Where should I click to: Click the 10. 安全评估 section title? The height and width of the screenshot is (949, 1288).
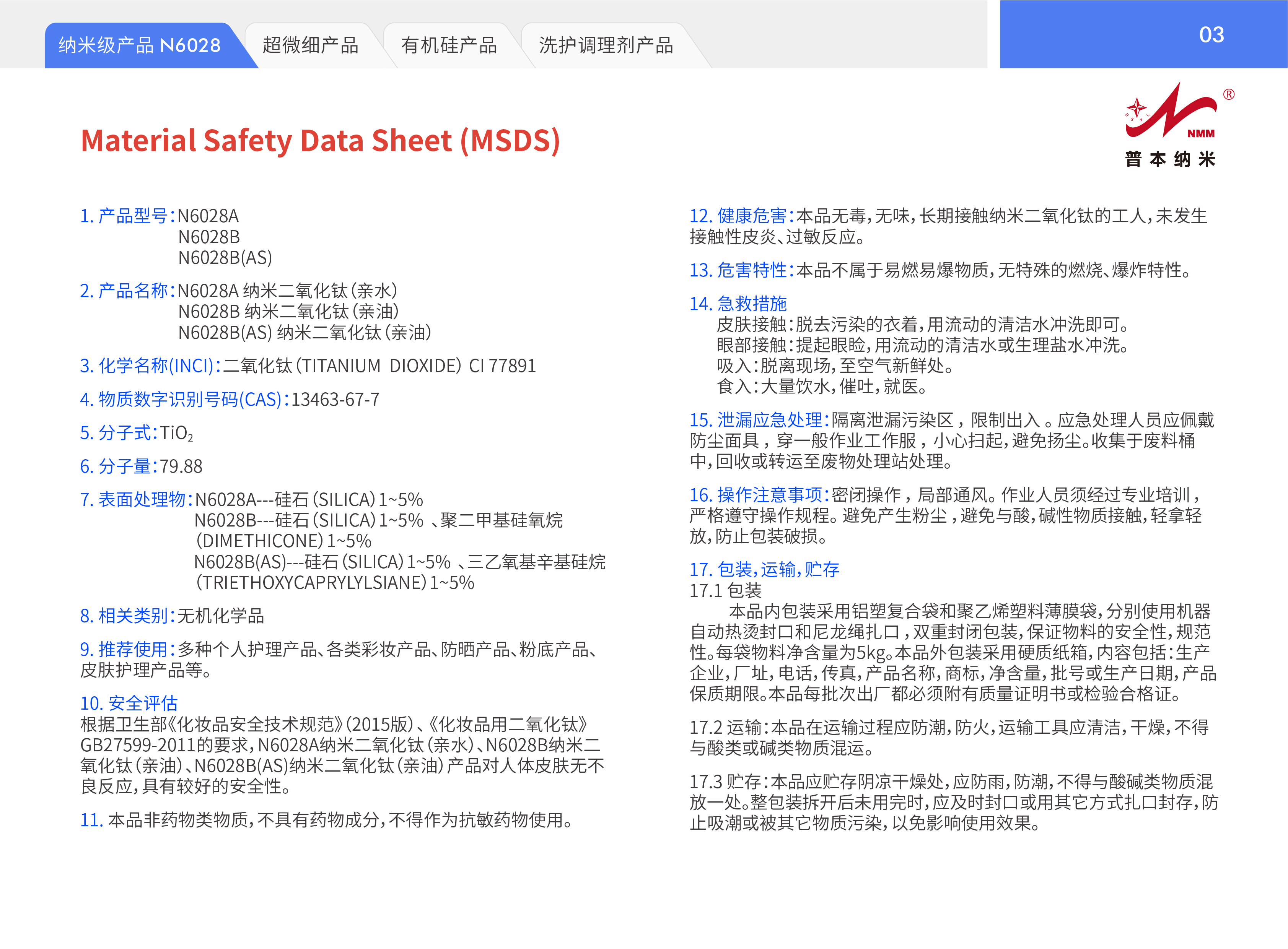(129, 703)
